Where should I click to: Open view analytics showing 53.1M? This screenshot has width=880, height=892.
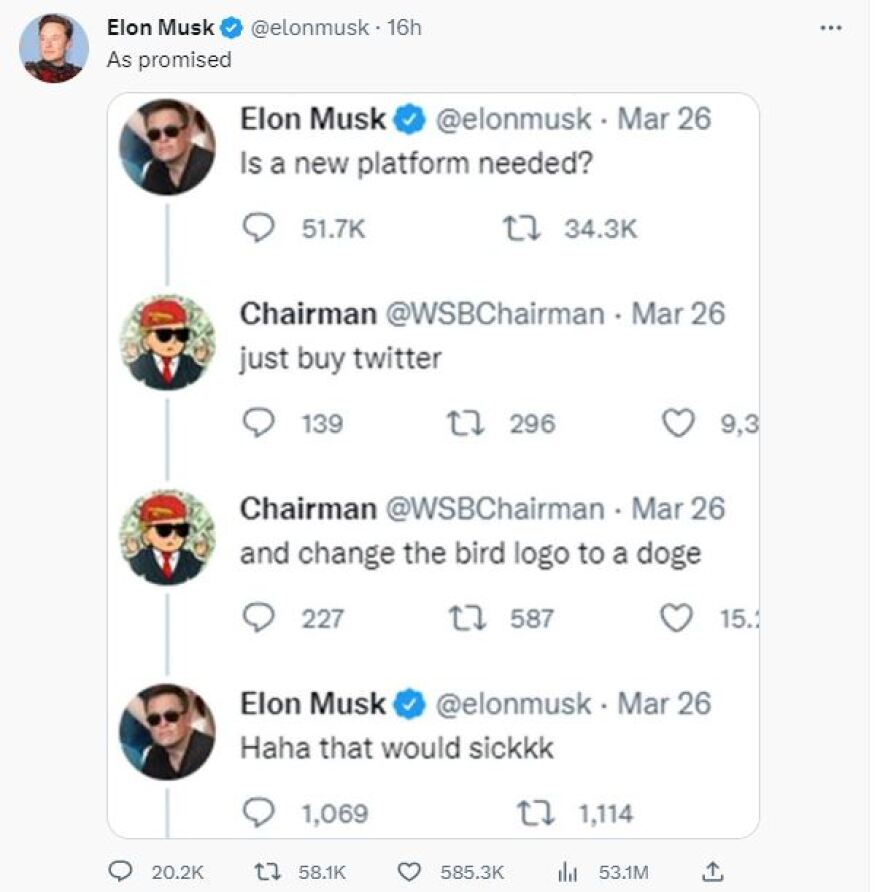(569, 872)
